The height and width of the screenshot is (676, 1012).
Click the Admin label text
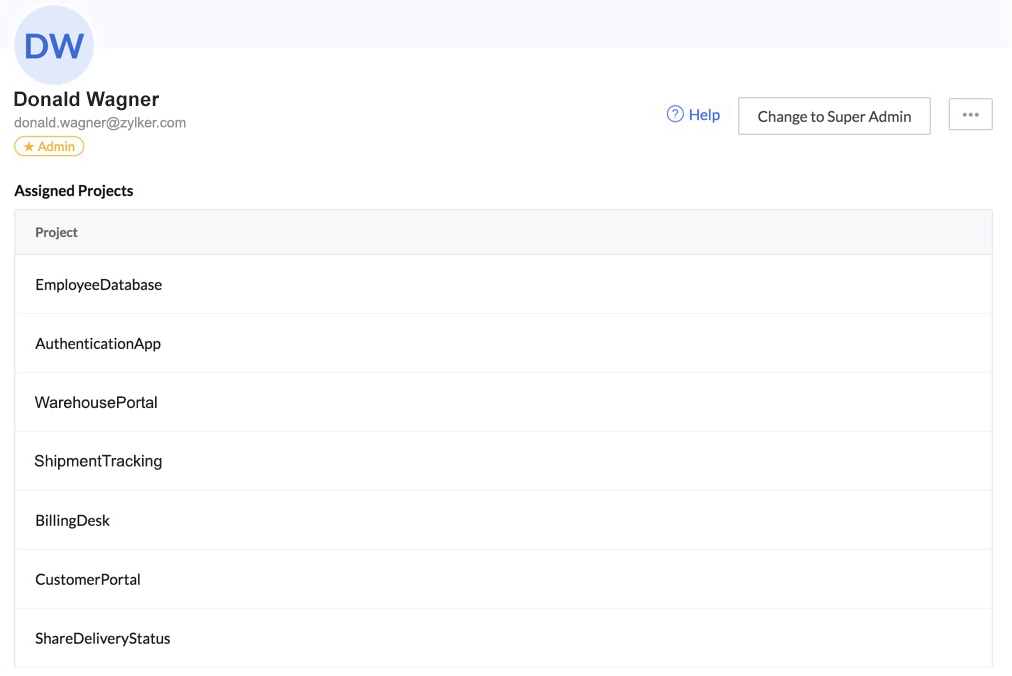pyautogui.click(x=57, y=147)
